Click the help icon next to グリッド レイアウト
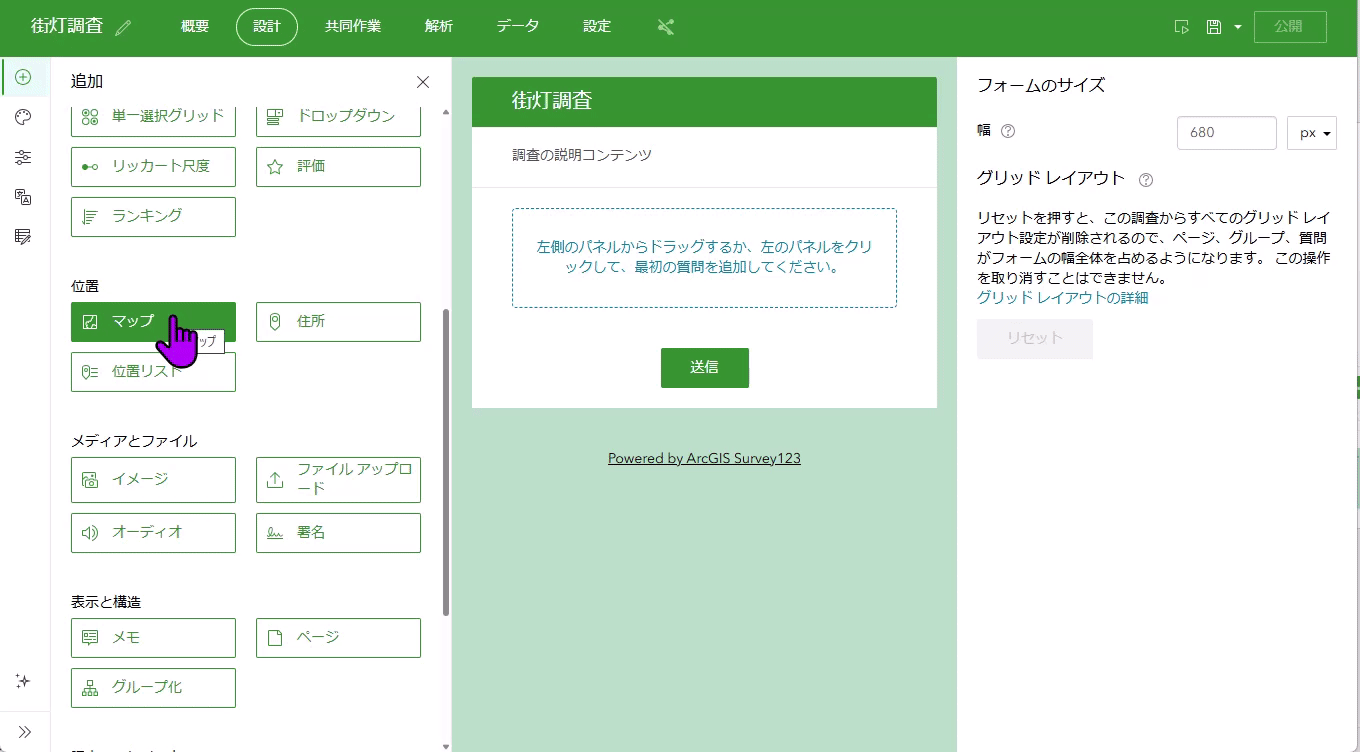Screen dimensions: 1360x752 1146,180
